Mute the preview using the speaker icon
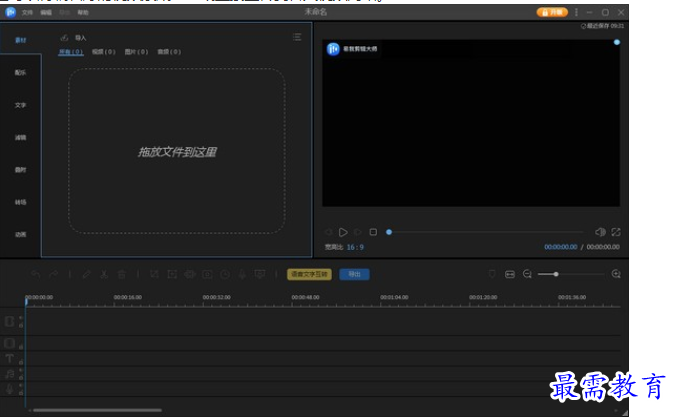The height and width of the screenshot is (418, 674). coord(600,232)
